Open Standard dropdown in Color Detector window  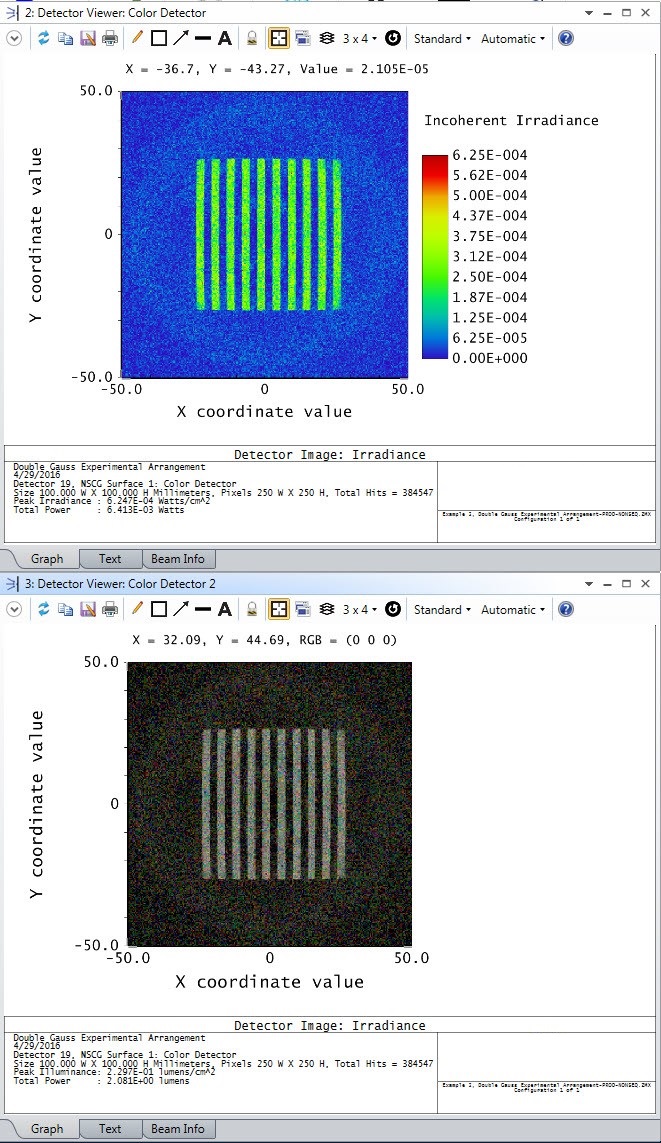pos(442,39)
